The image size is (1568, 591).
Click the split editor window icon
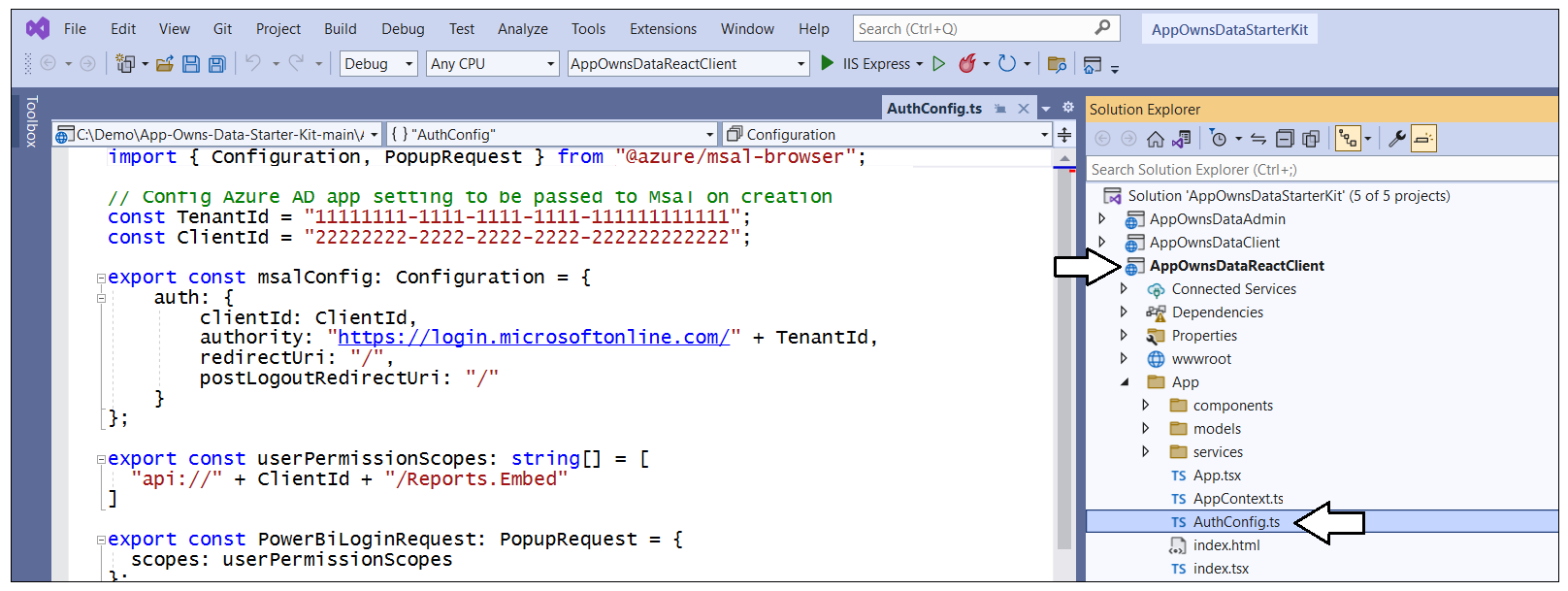point(1064,134)
